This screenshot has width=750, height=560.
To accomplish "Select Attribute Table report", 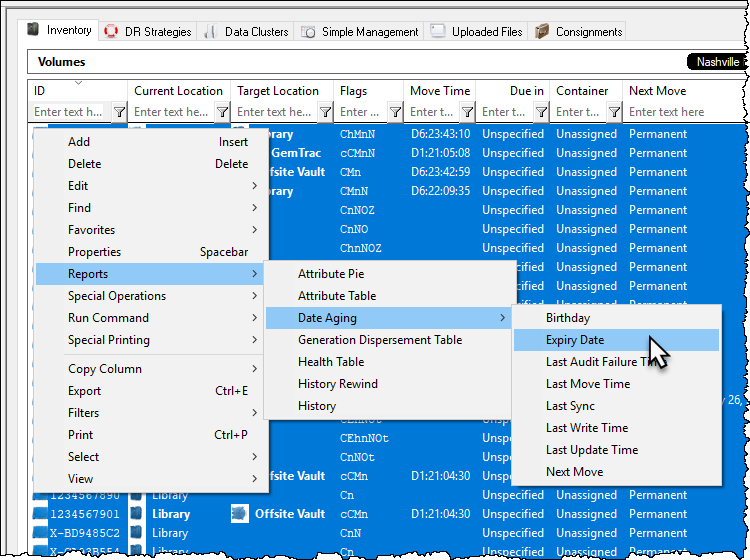I will click(x=389, y=296).
